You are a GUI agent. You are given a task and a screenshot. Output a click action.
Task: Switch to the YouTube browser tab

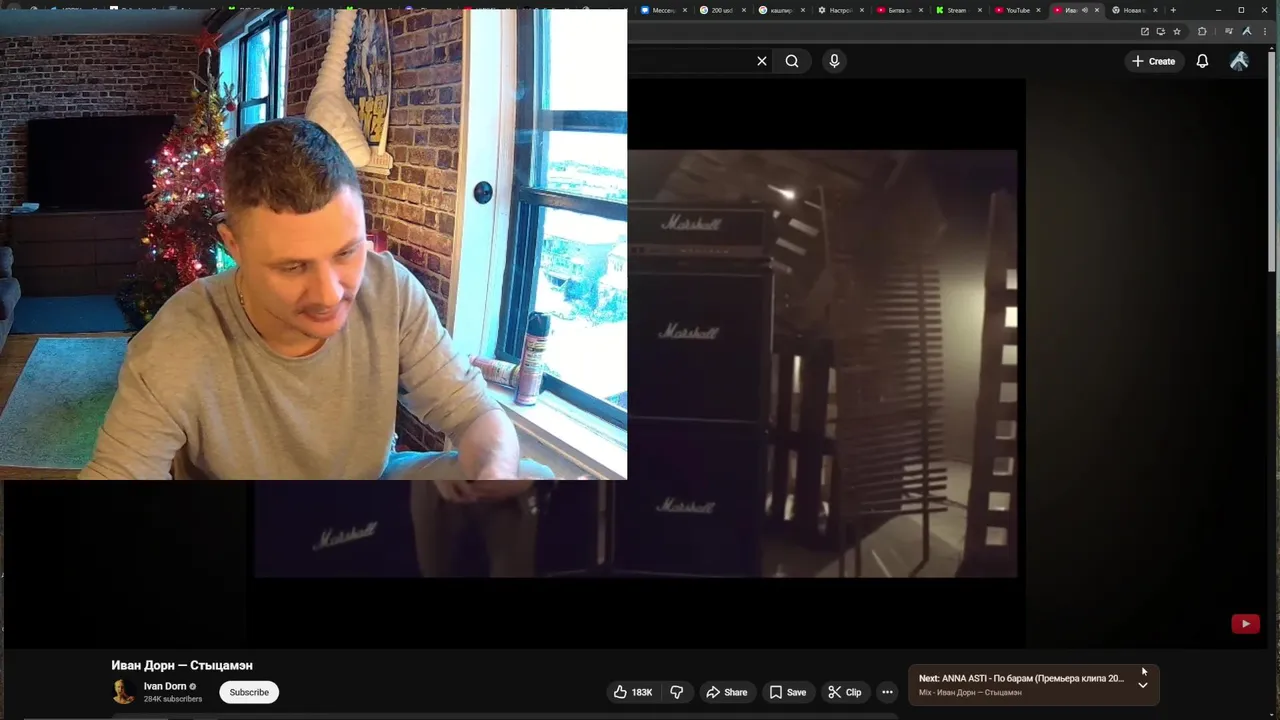pyautogui.click(x=1017, y=10)
